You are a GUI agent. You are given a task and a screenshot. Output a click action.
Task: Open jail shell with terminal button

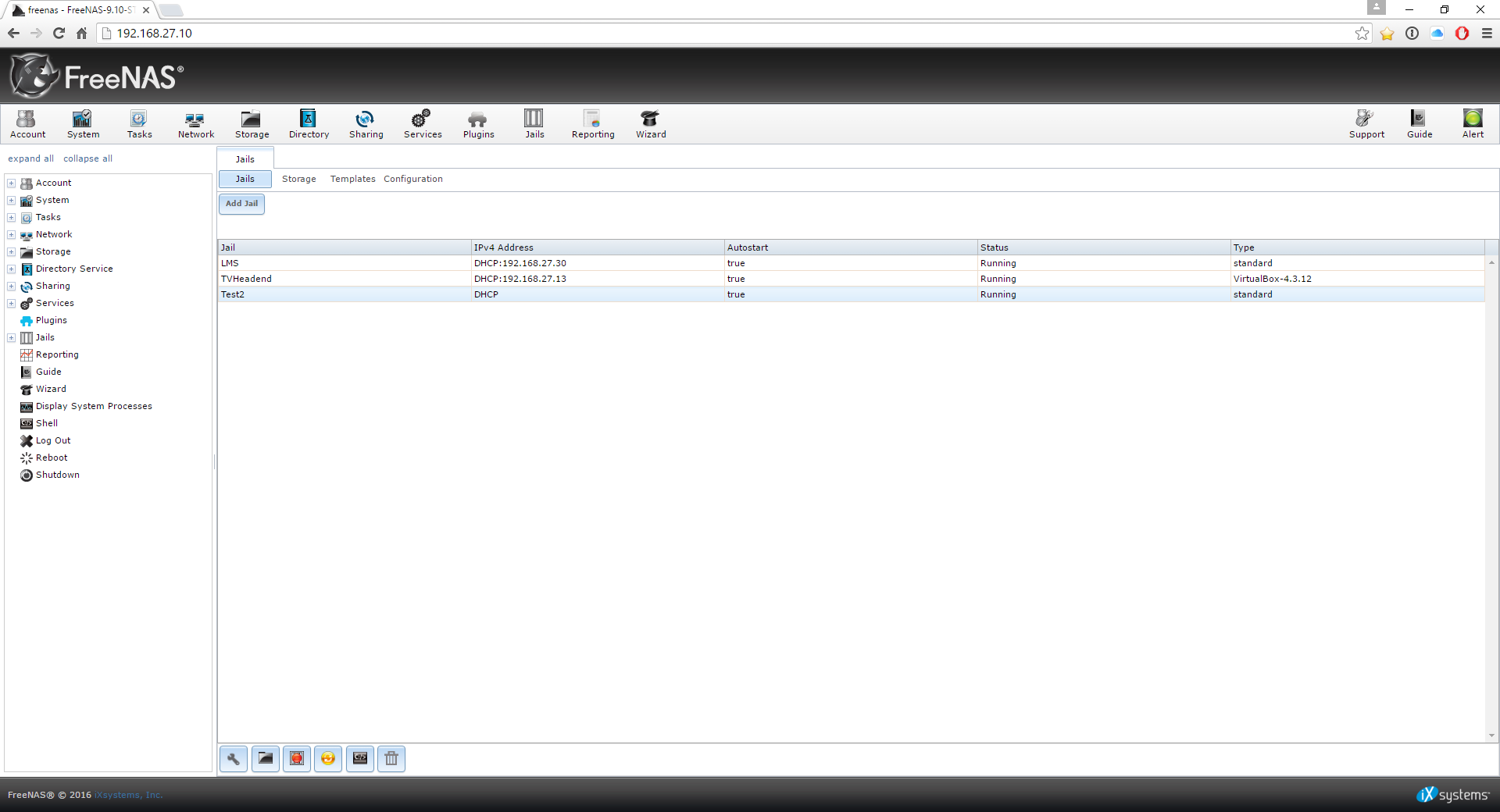[x=360, y=759]
